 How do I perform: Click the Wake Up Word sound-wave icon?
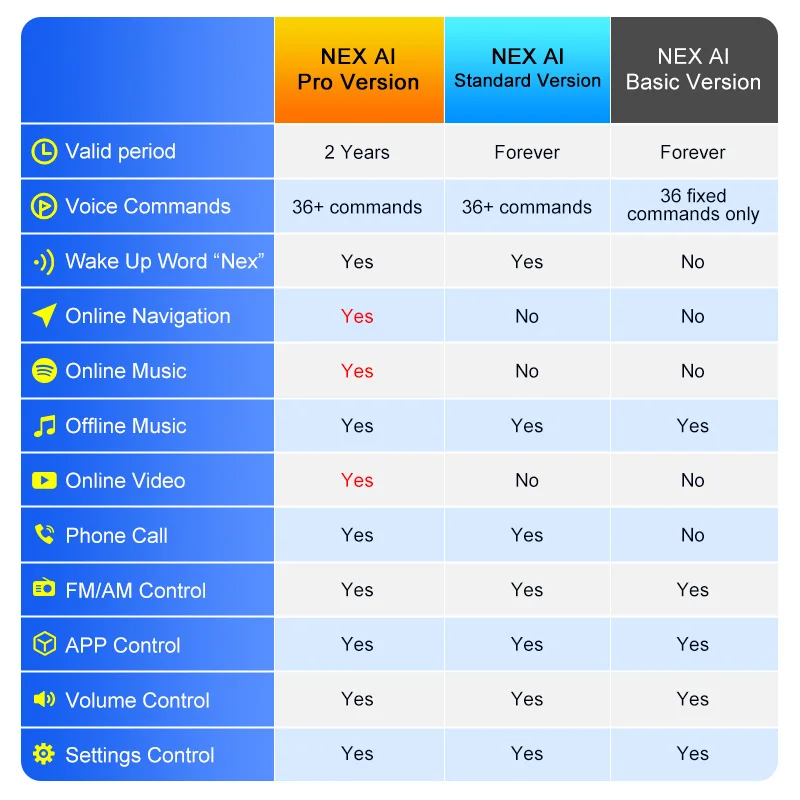(44, 262)
